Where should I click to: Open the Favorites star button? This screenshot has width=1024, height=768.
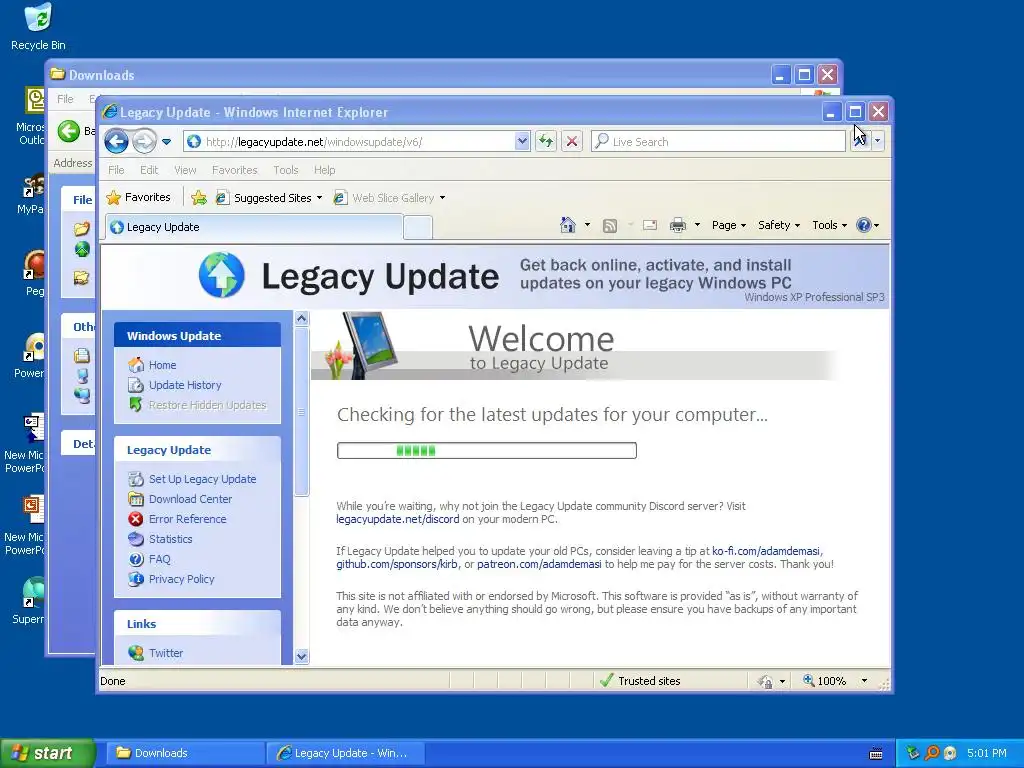138,197
